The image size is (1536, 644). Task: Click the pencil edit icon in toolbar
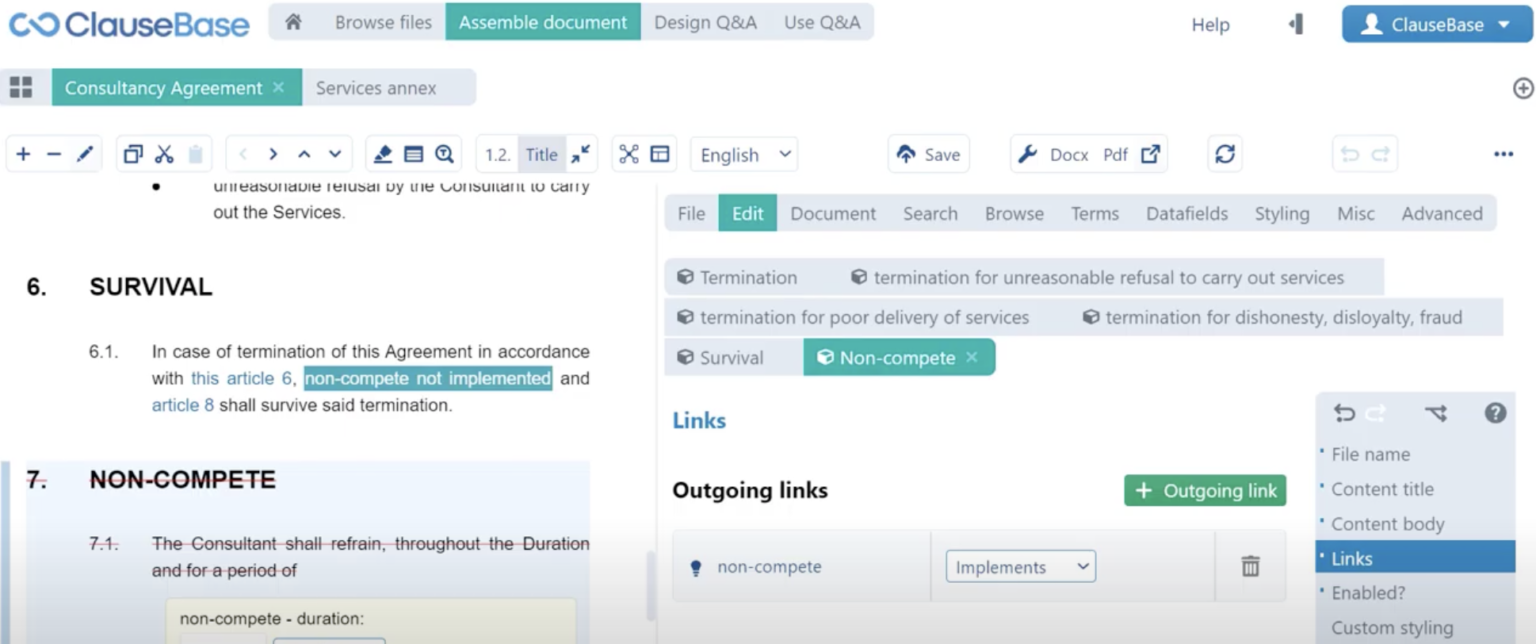point(85,154)
